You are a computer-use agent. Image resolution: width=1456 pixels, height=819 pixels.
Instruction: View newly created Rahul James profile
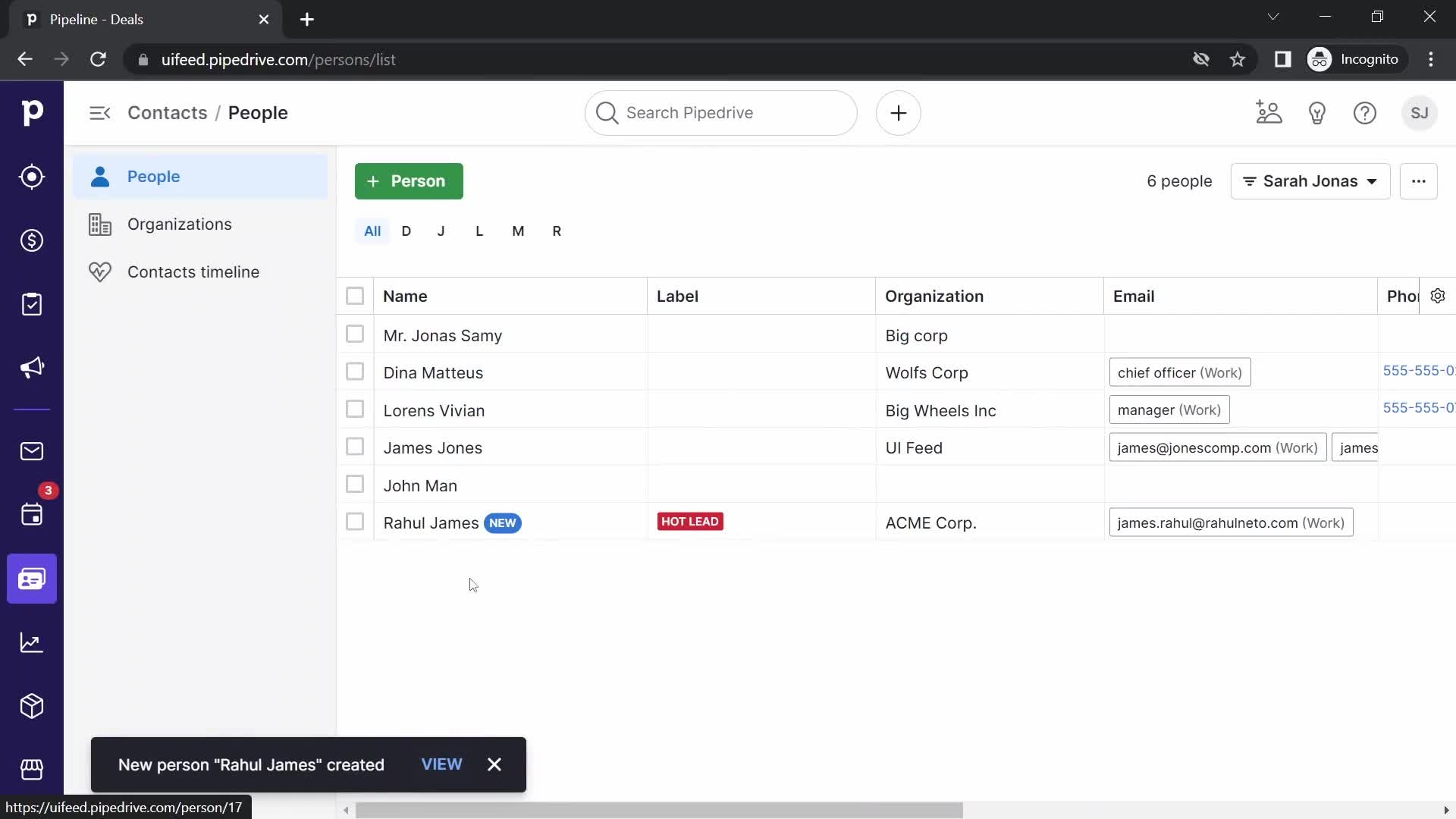[442, 764]
